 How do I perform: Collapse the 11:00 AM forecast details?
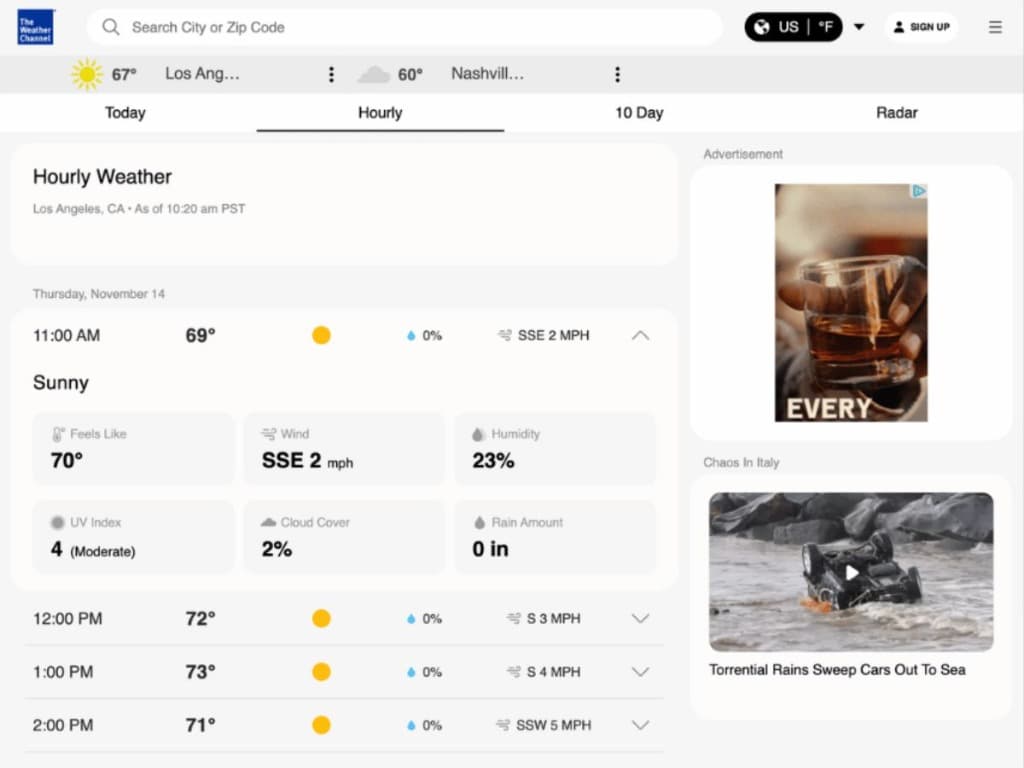(x=640, y=335)
